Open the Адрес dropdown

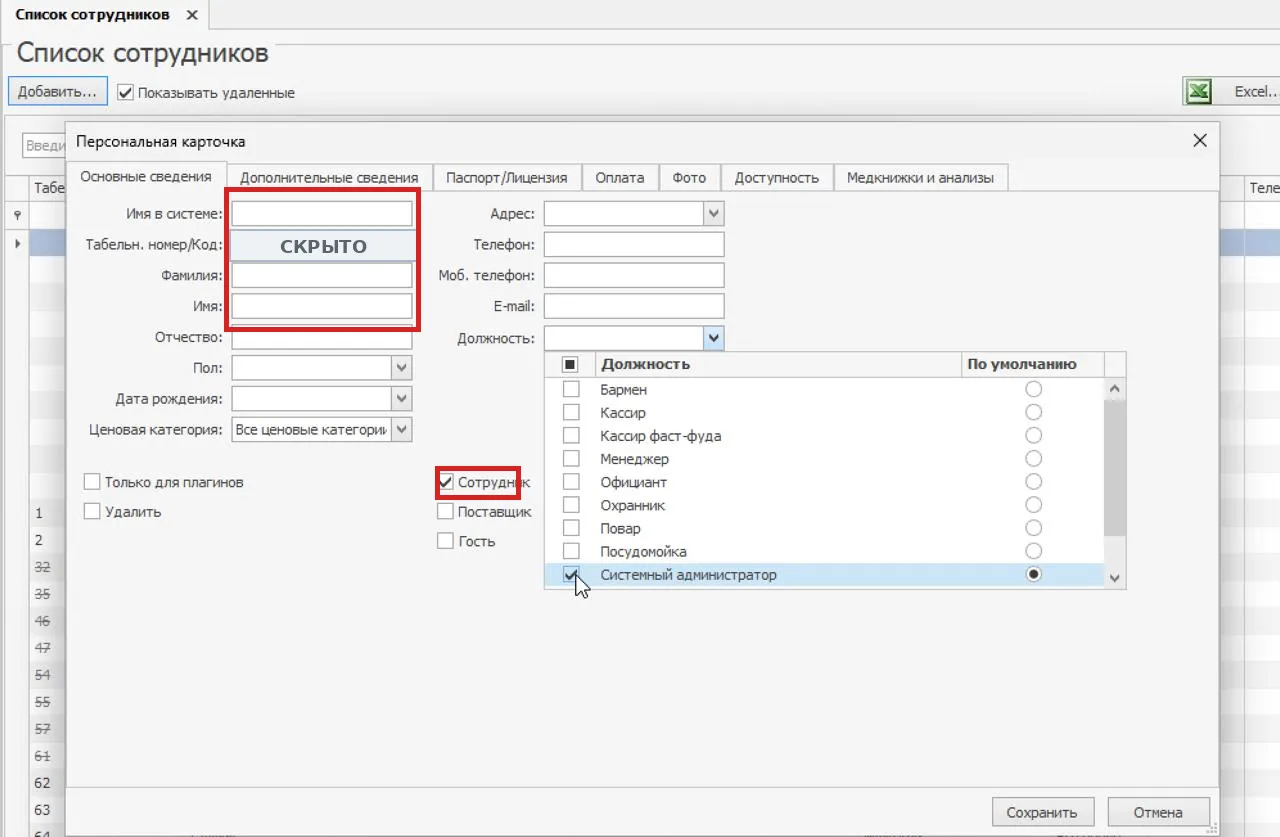[713, 214]
